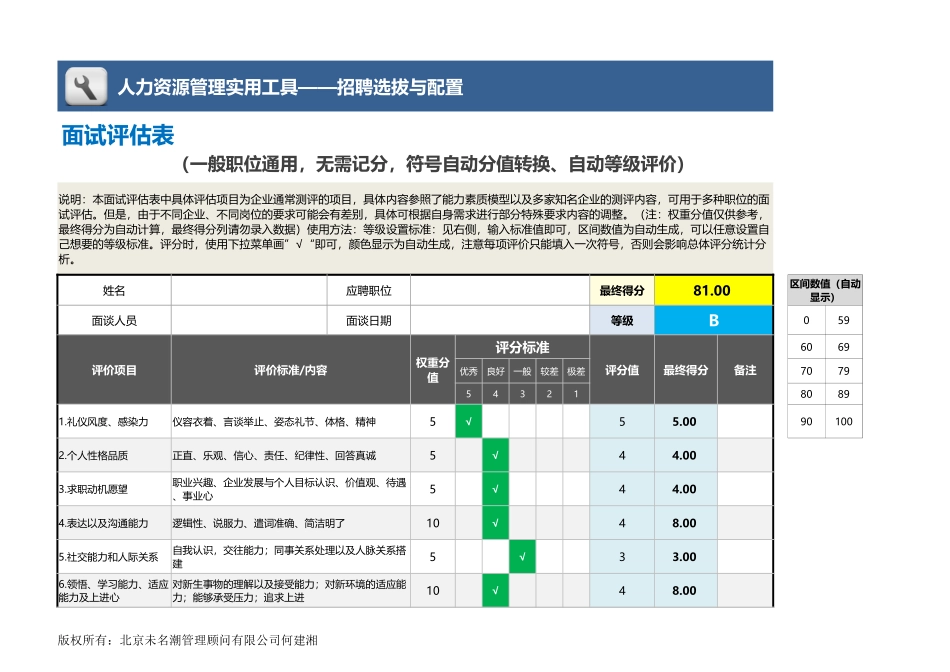Image resolution: width=950 pixels, height=672 pixels.
Task: Select the yellow 最终得分 cell showing 81.00
Action: pos(712,290)
